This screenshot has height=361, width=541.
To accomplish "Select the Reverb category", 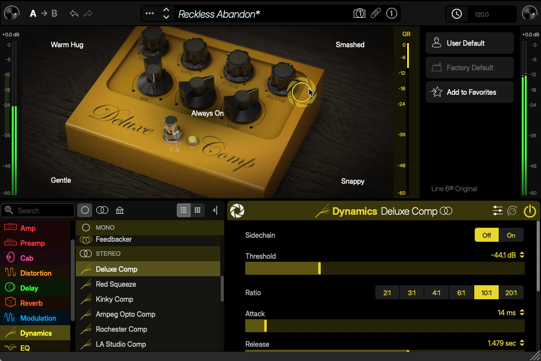I will point(35,303).
